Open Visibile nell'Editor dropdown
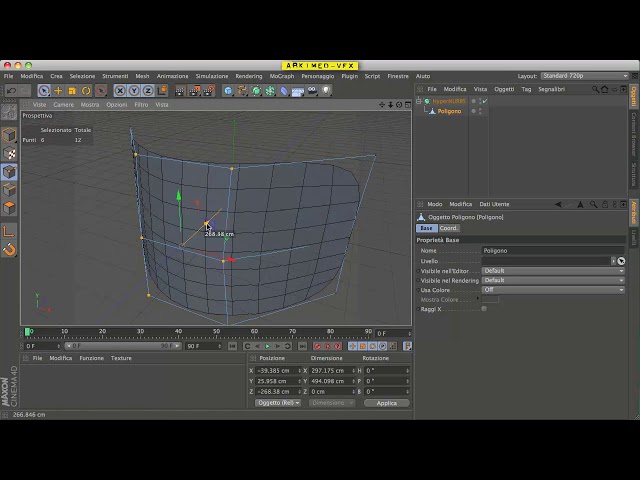Image resolution: width=640 pixels, height=480 pixels. [x=553, y=271]
